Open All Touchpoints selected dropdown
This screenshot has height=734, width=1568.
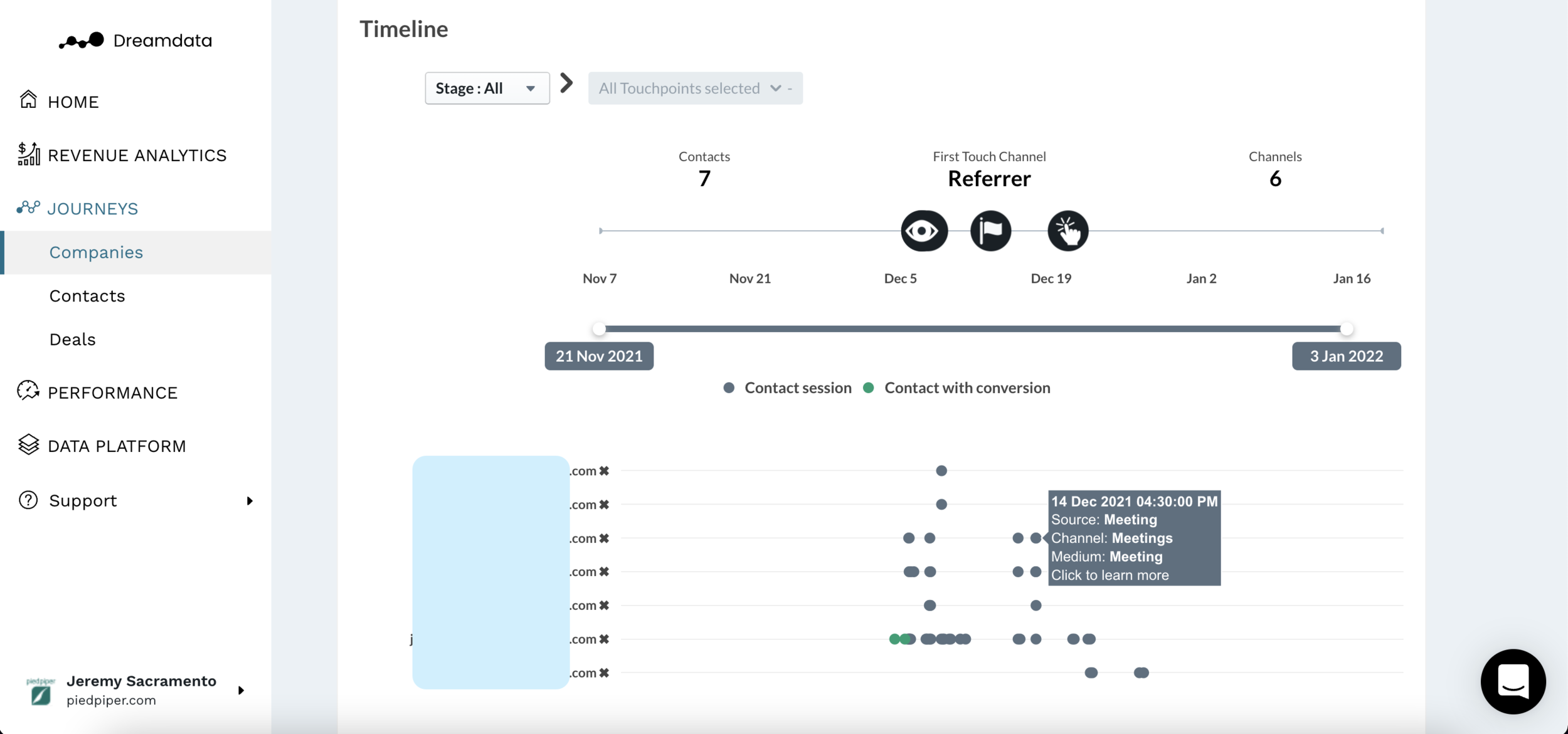(x=695, y=88)
